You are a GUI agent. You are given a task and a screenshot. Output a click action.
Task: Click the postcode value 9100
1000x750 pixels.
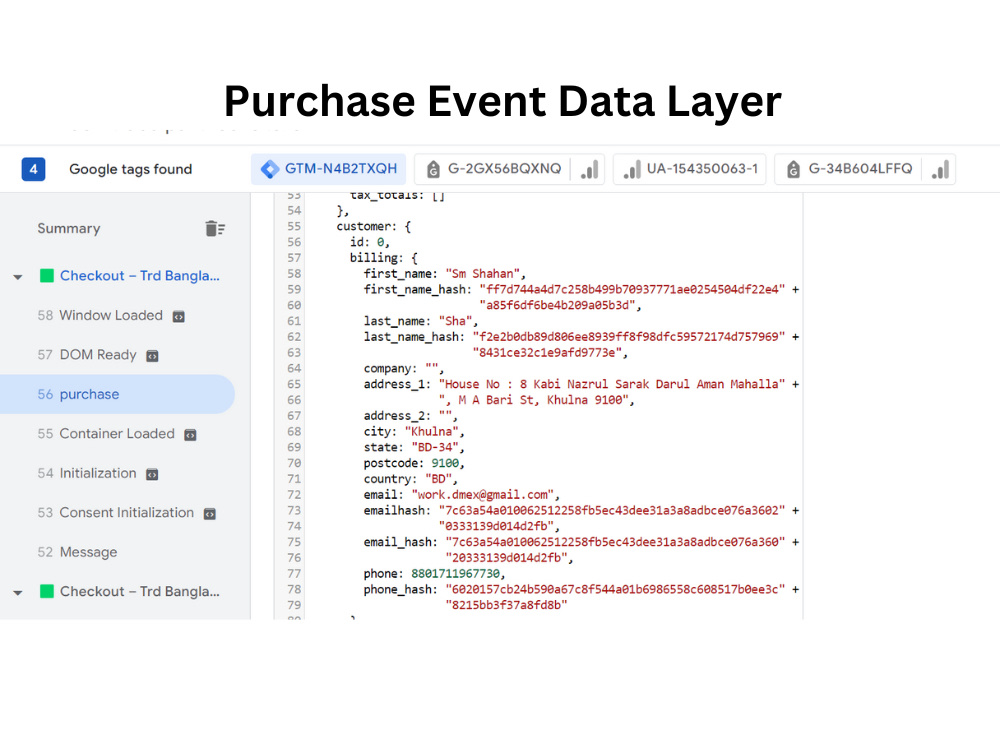(445, 463)
